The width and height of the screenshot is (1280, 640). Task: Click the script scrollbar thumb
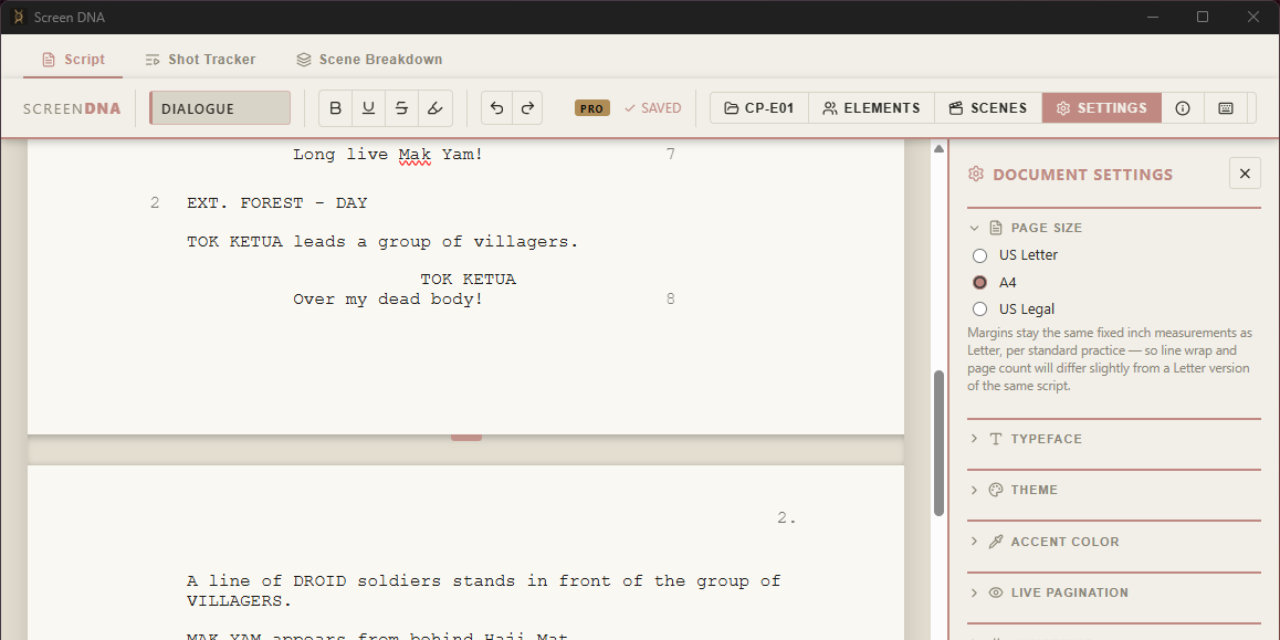coord(939,443)
